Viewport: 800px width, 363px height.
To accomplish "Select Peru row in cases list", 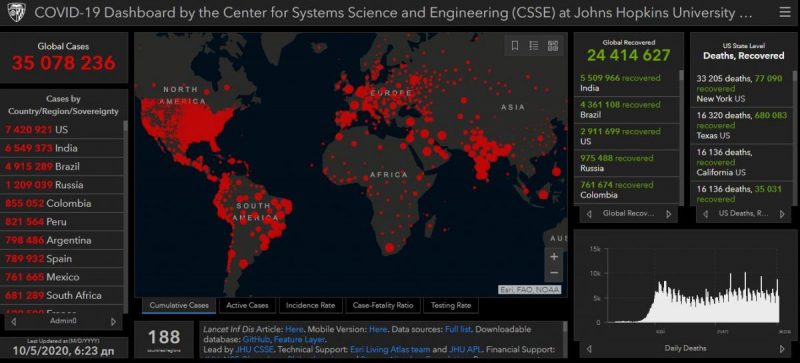I will 62,222.
